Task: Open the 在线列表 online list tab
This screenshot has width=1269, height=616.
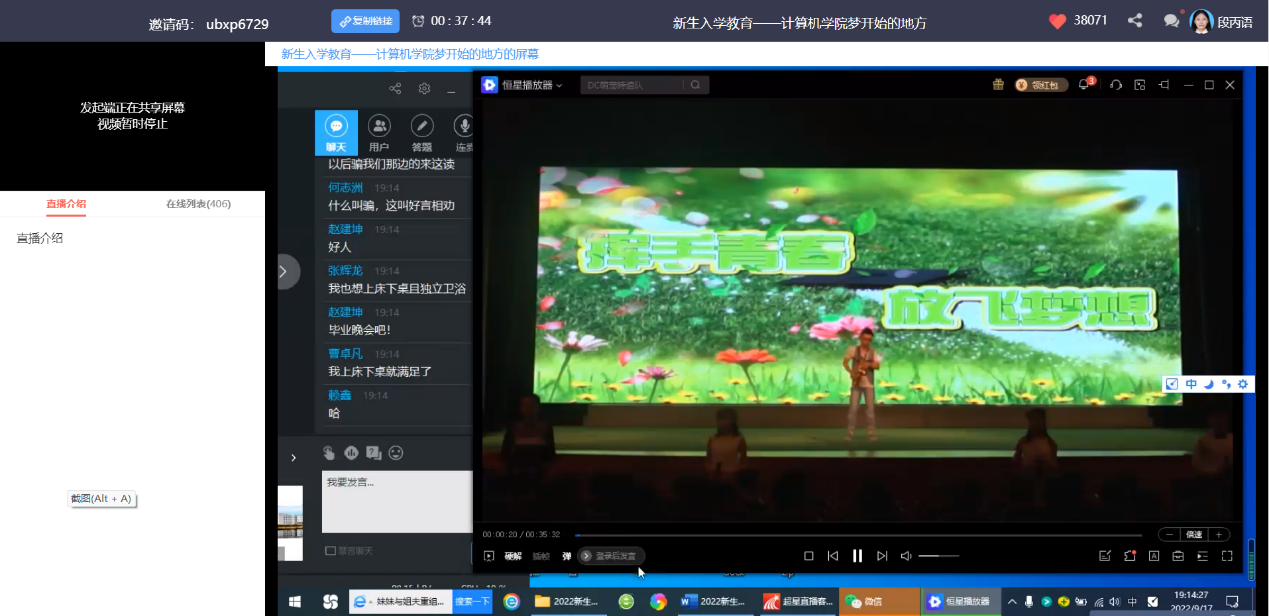Action: click(x=198, y=204)
